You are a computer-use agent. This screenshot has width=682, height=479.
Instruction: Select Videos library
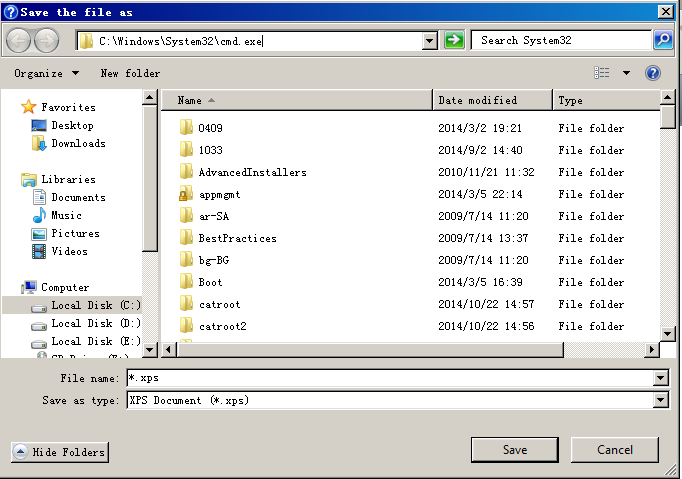tap(60, 251)
